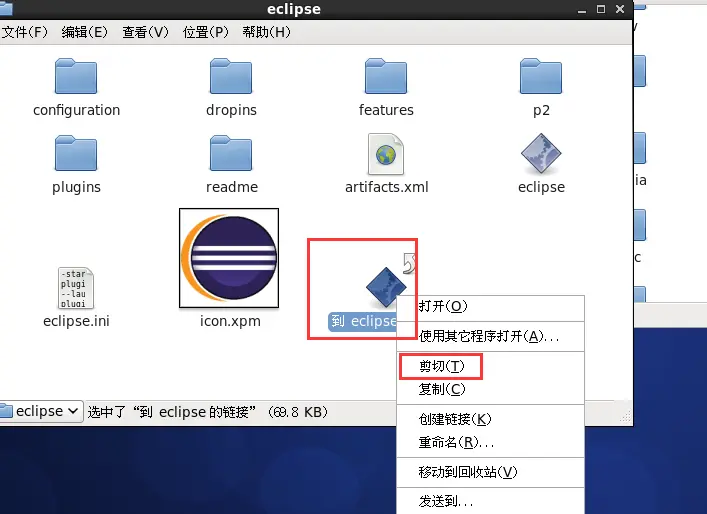
Task: Select the eclipse executable icon
Action: click(541, 153)
